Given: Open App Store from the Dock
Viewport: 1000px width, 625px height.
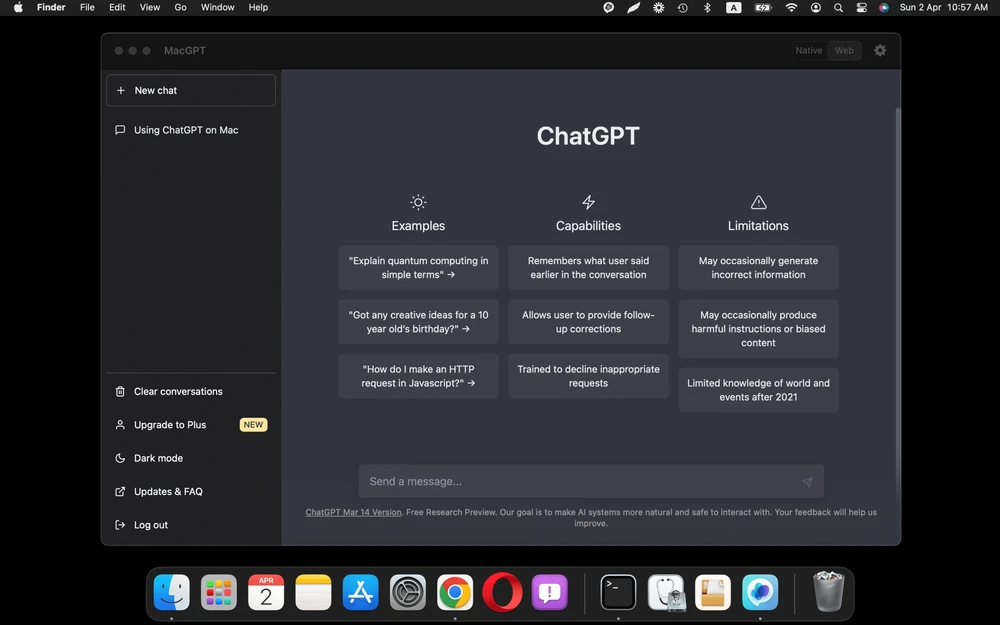Looking at the screenshot, I should [x=360, y=592].
